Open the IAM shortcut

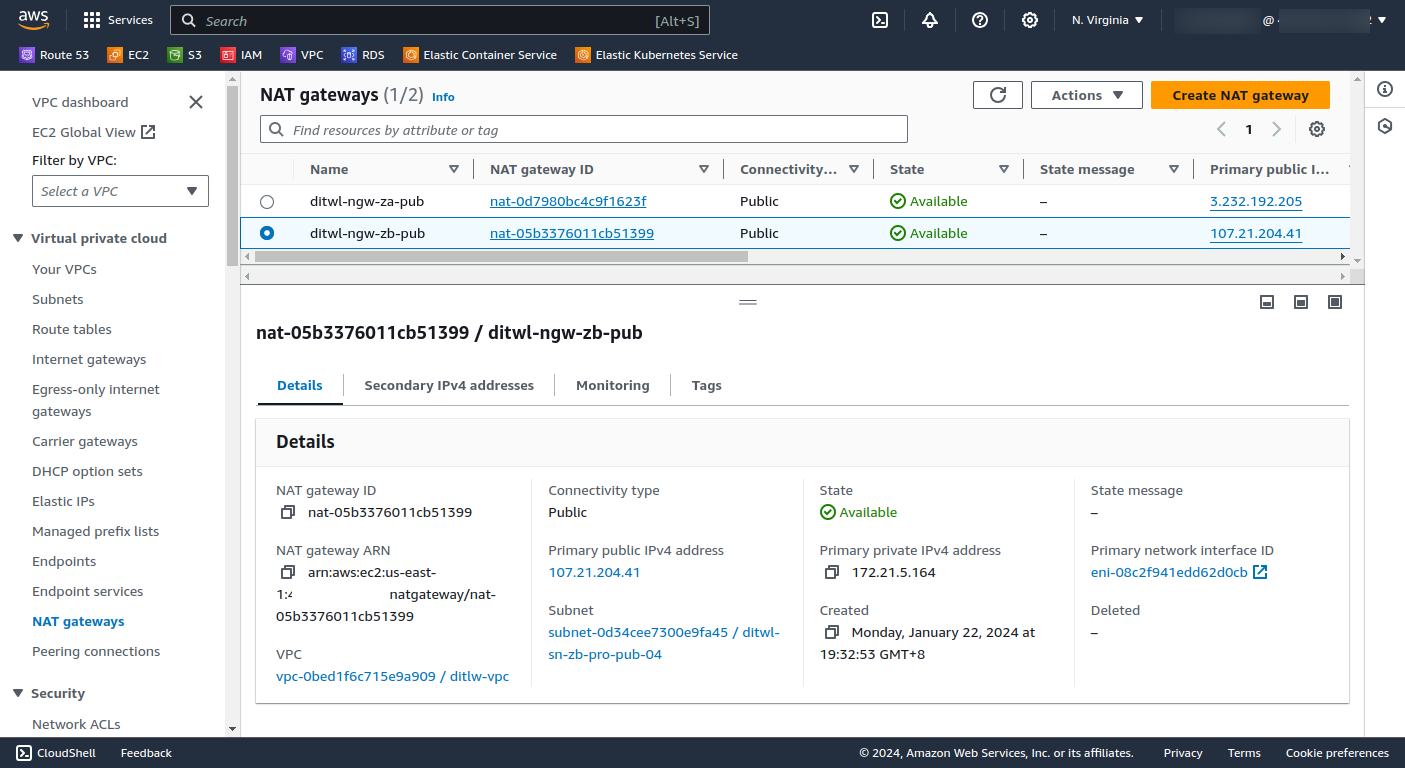coord(241,55)
